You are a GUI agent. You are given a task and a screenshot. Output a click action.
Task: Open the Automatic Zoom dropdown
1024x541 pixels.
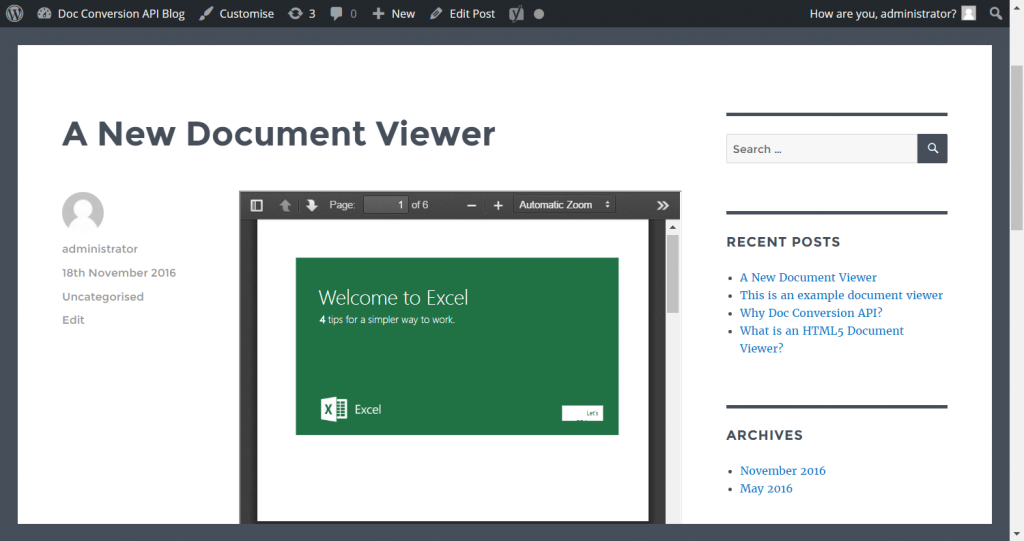[x=564, y=205]
